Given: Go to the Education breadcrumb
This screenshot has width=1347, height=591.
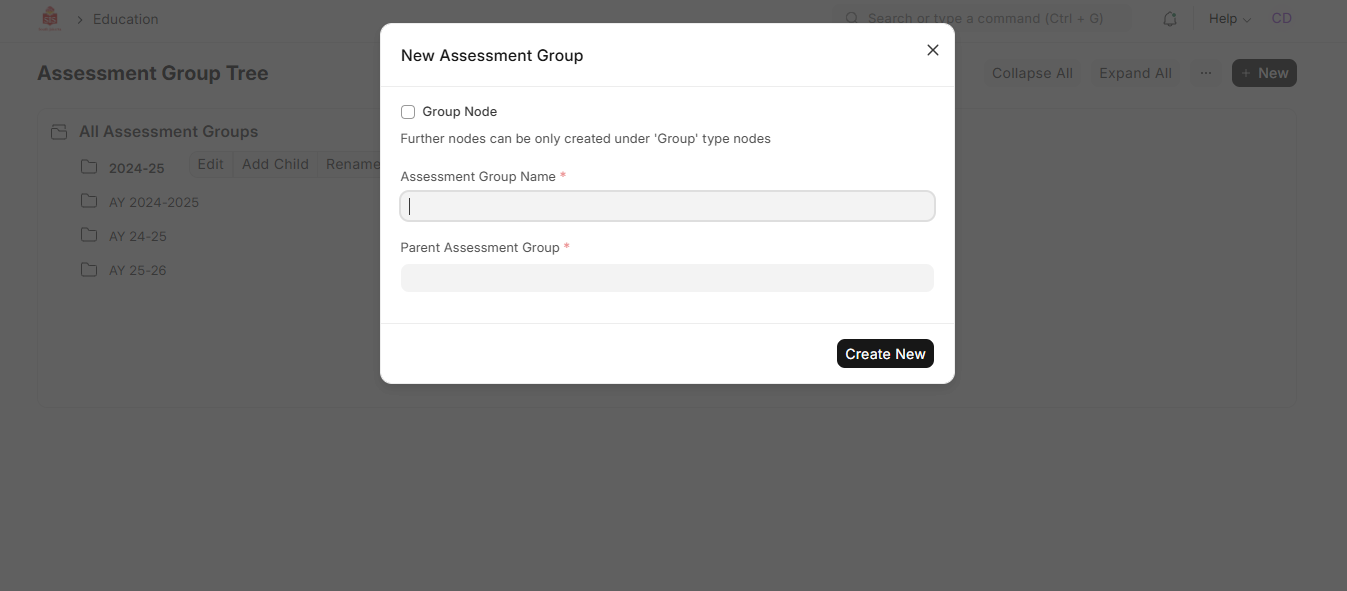Looking at the screenshot, I should point(125,19).
